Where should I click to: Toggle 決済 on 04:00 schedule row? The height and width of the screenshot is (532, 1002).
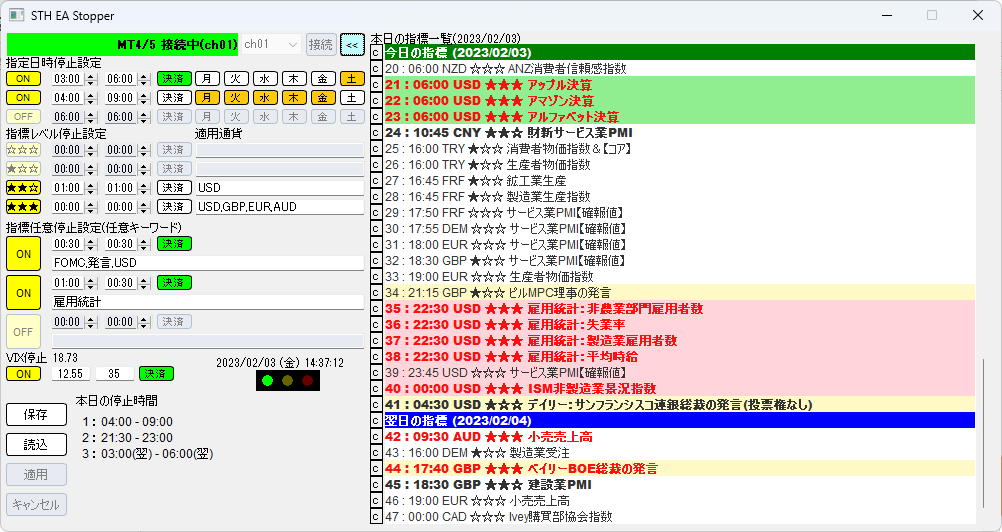(174, 98)
